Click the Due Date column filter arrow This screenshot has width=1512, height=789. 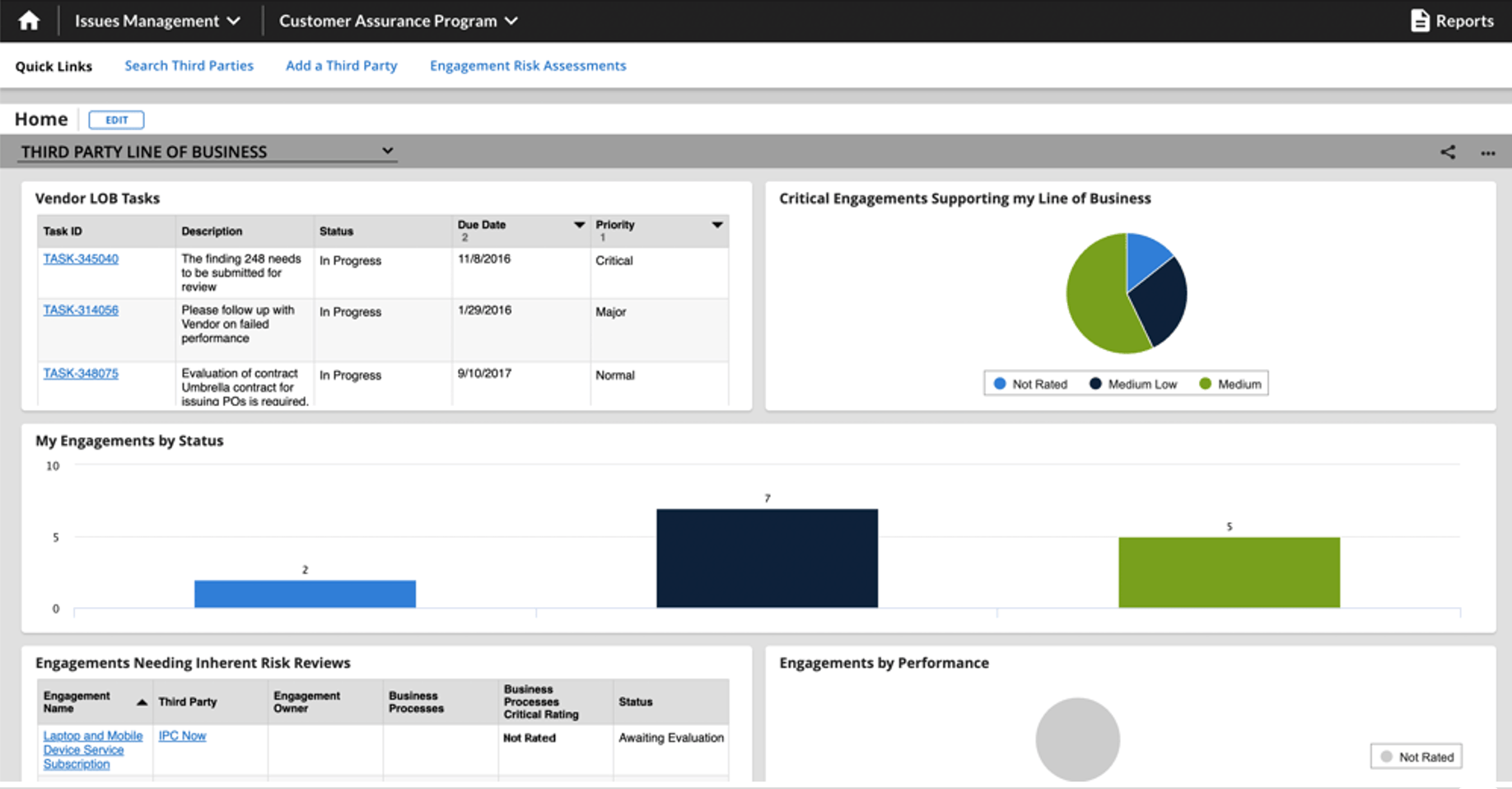pos(579,224)
